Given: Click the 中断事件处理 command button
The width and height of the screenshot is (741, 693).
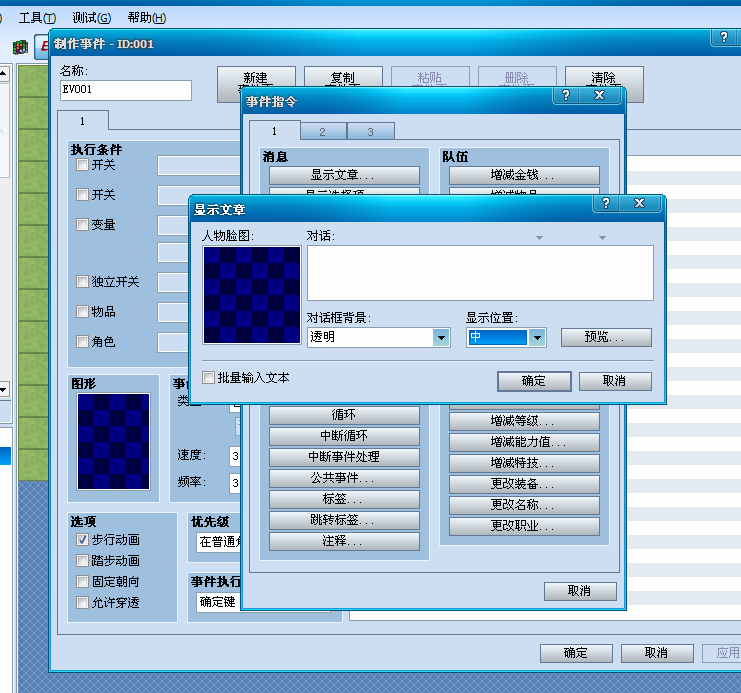Looking at the screenshot, I should [344, 457].
